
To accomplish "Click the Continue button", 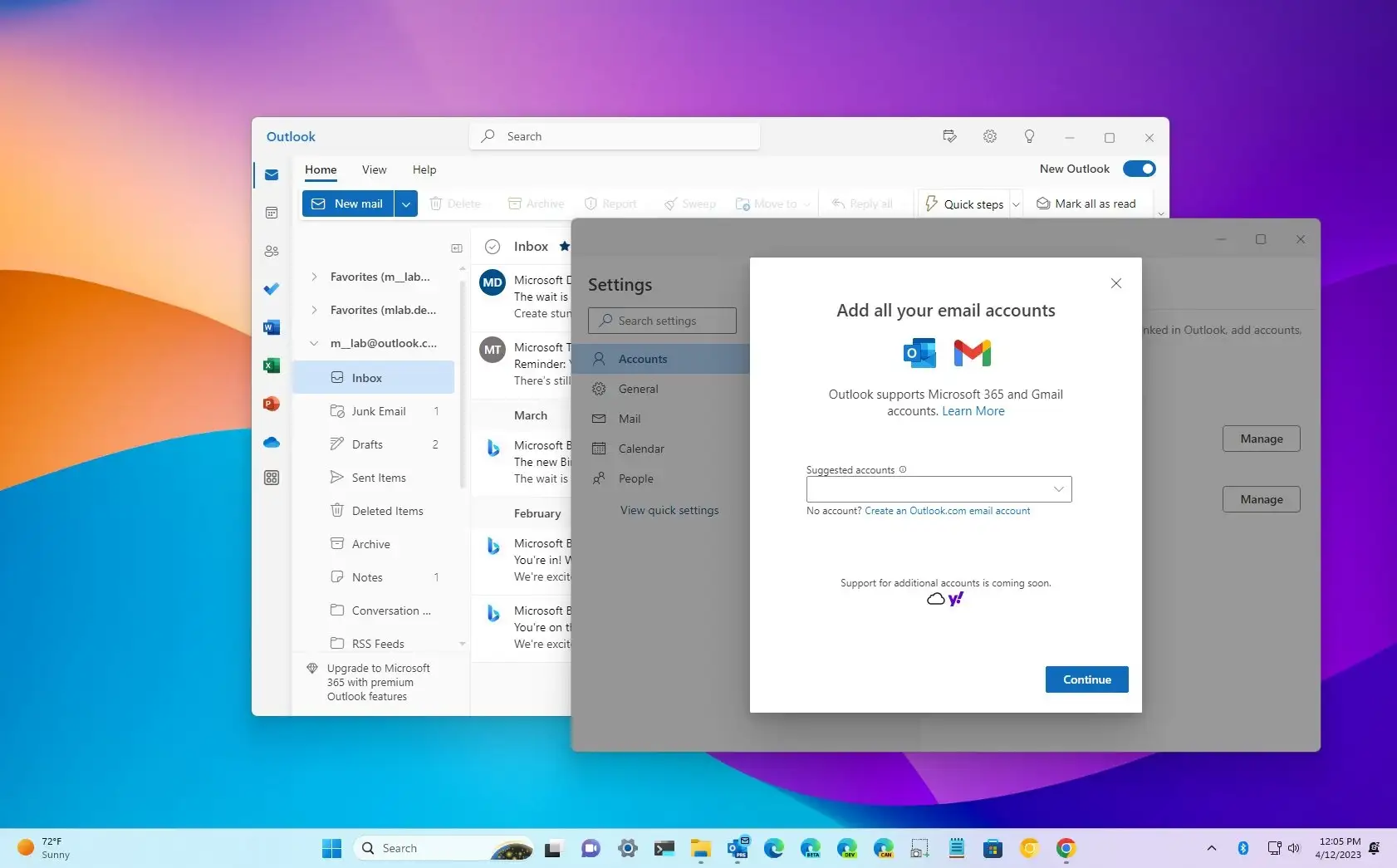I will click(1086, 679).
